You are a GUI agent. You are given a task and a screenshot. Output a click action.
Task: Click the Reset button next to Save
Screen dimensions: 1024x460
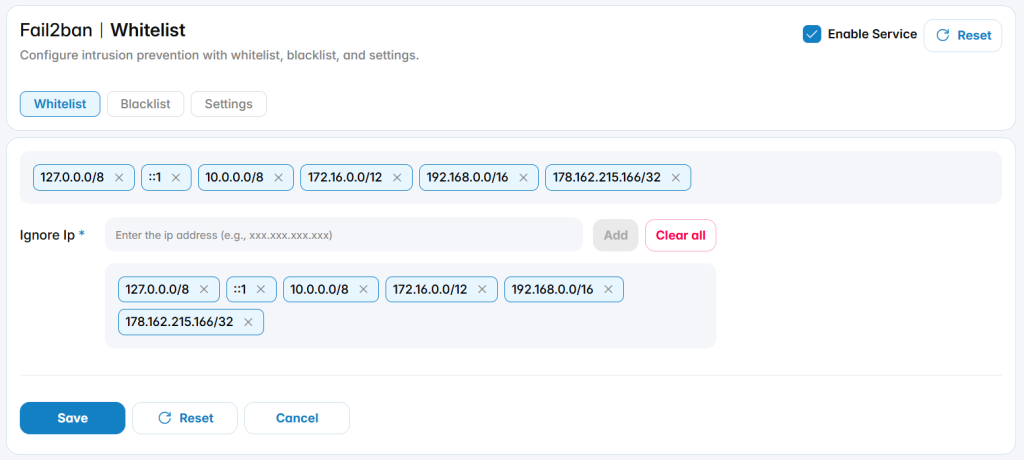[185, 418]
